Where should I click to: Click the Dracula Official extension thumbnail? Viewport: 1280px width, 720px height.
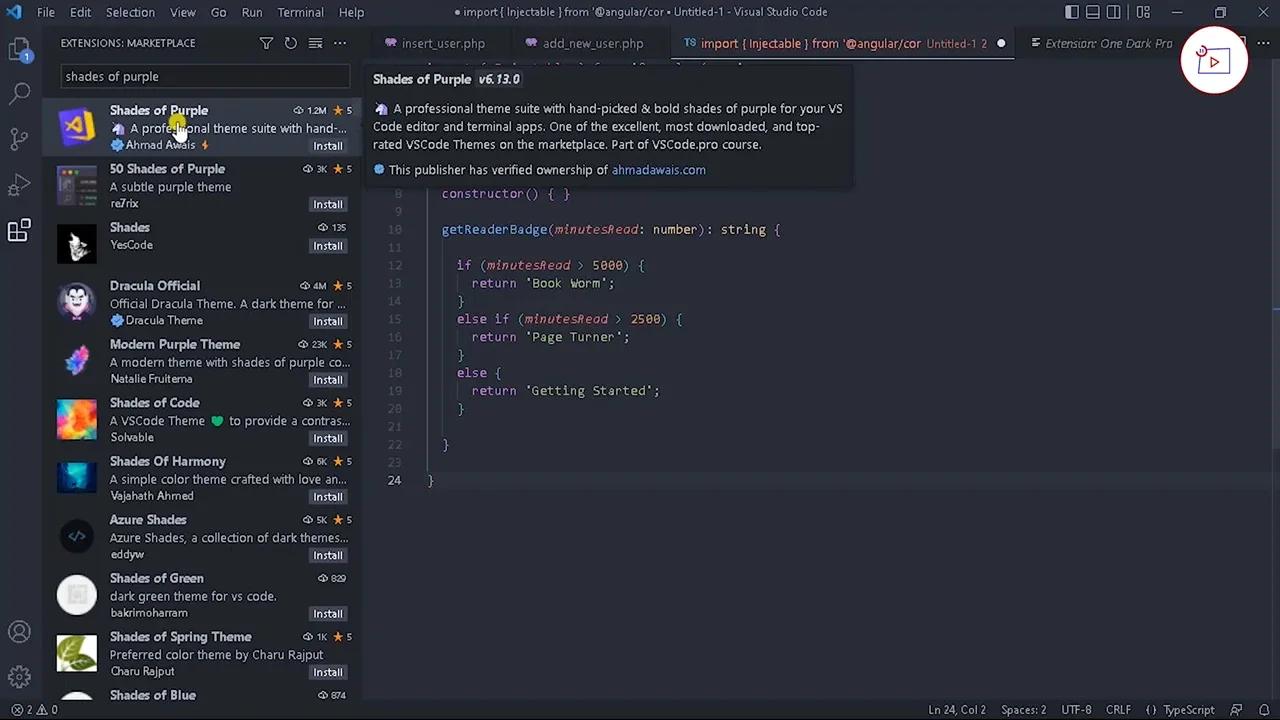tap(77, 301)
